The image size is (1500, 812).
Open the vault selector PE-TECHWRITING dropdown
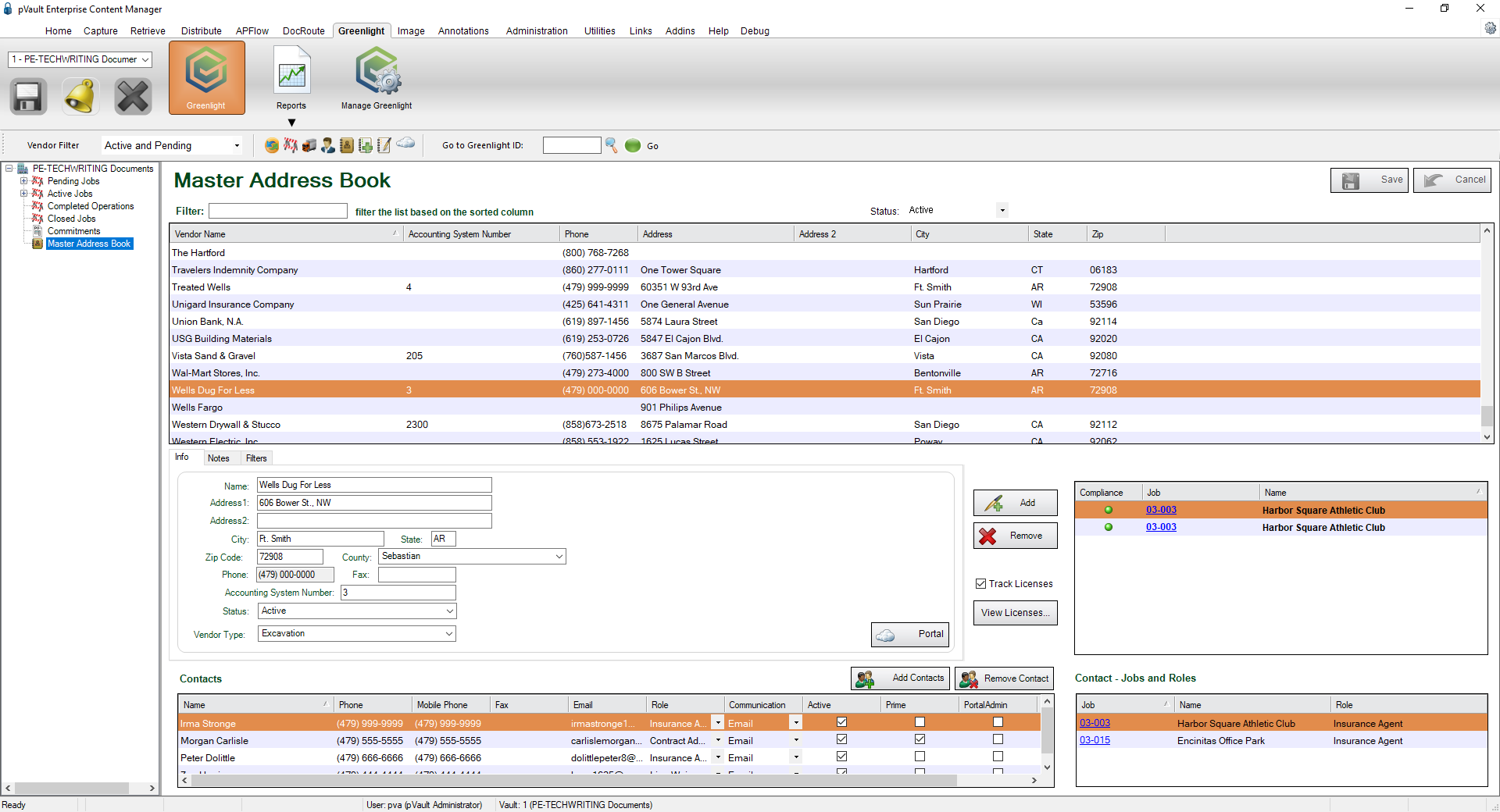pyautogui.click(x=80, y=59)
